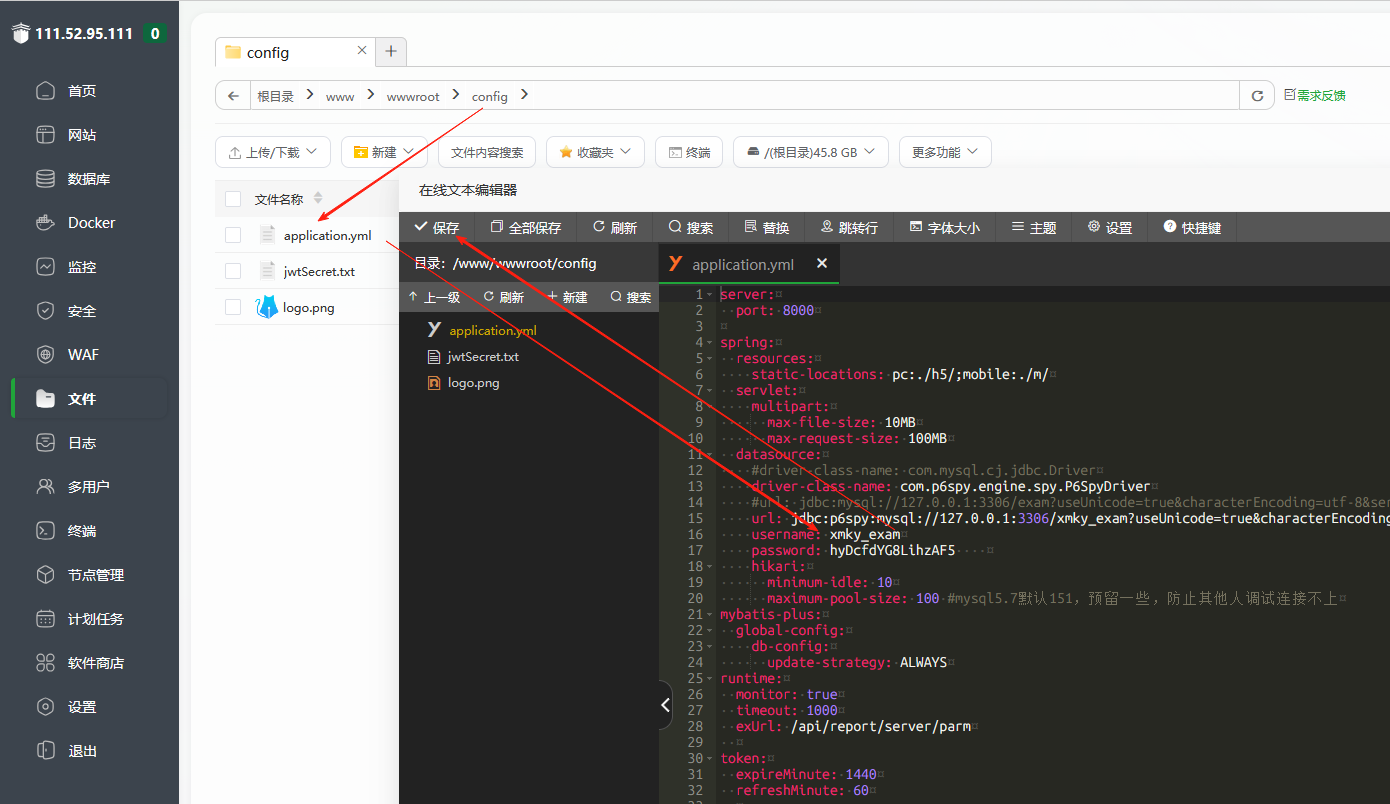Click the WAF globe icon in sidebar
The height and width of the screenshot is (804, 1390).
[45, 355]
